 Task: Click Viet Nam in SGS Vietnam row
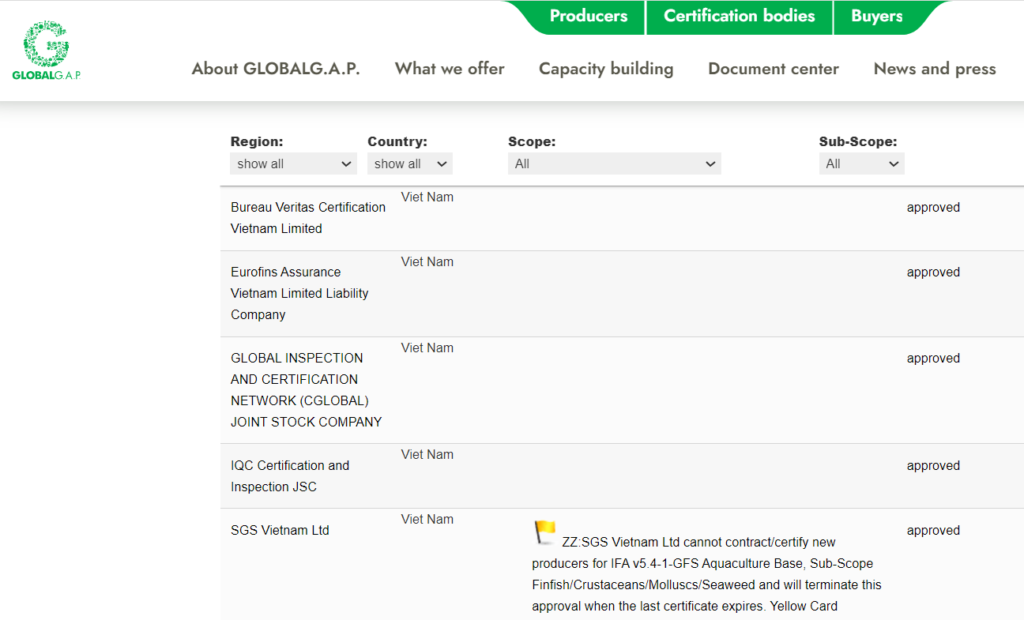point(427,519)
